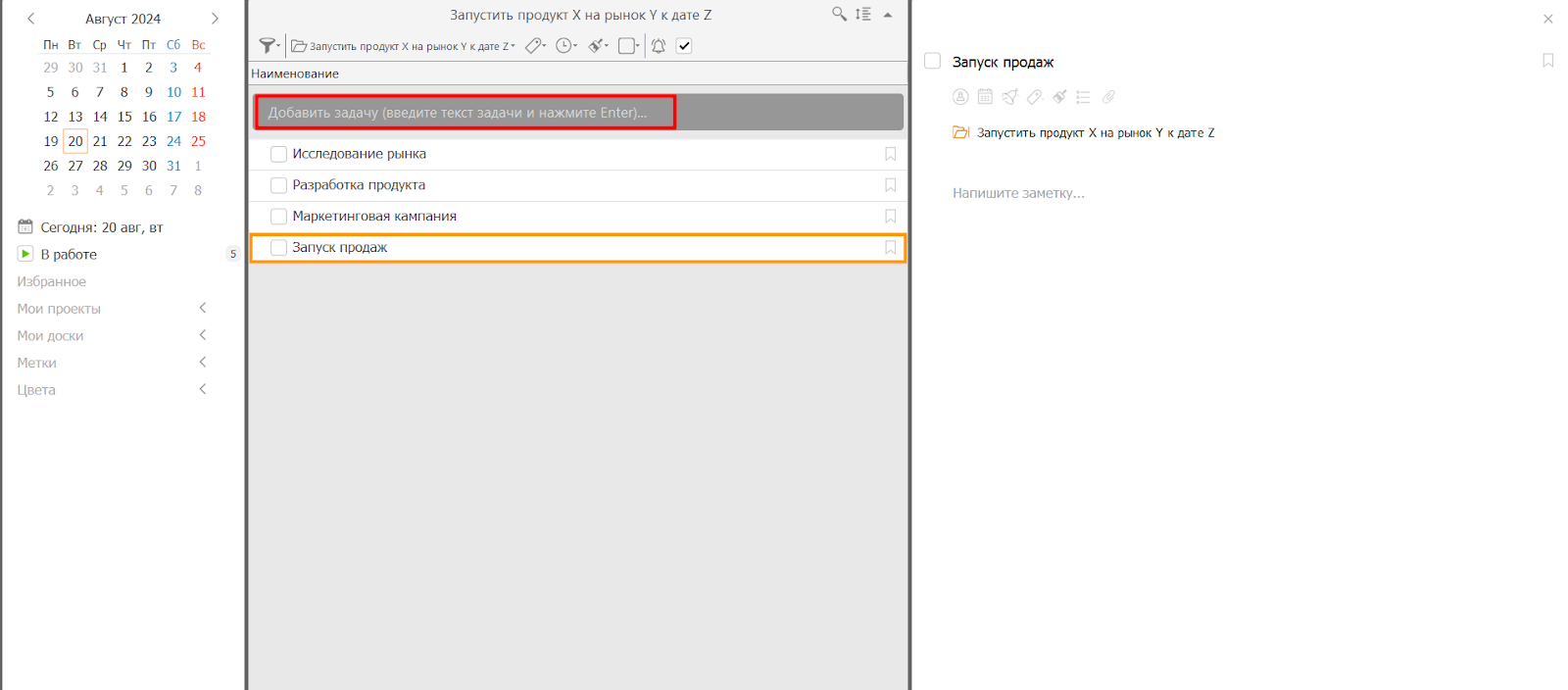Toggle the show completed tasks checkmark
This screenshot has width=1568, height=690.
(x=684, y=46)
